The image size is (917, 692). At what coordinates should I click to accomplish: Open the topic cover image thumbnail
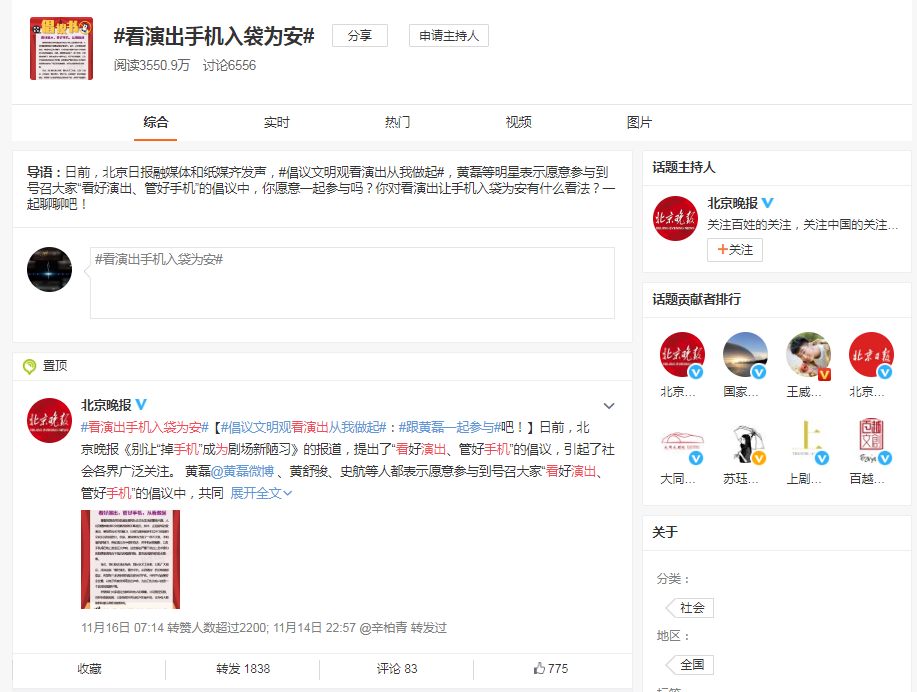point(61,49)
